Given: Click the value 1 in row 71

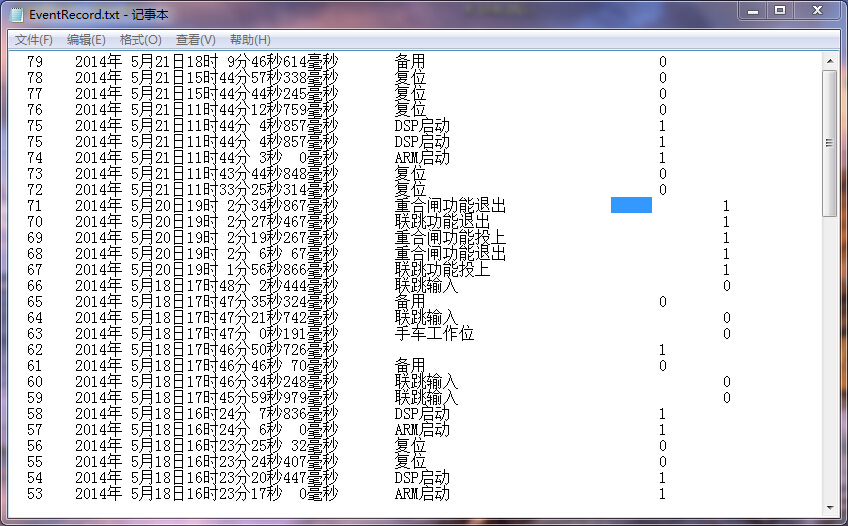Looking at the screenshot, I should point(726,206).
